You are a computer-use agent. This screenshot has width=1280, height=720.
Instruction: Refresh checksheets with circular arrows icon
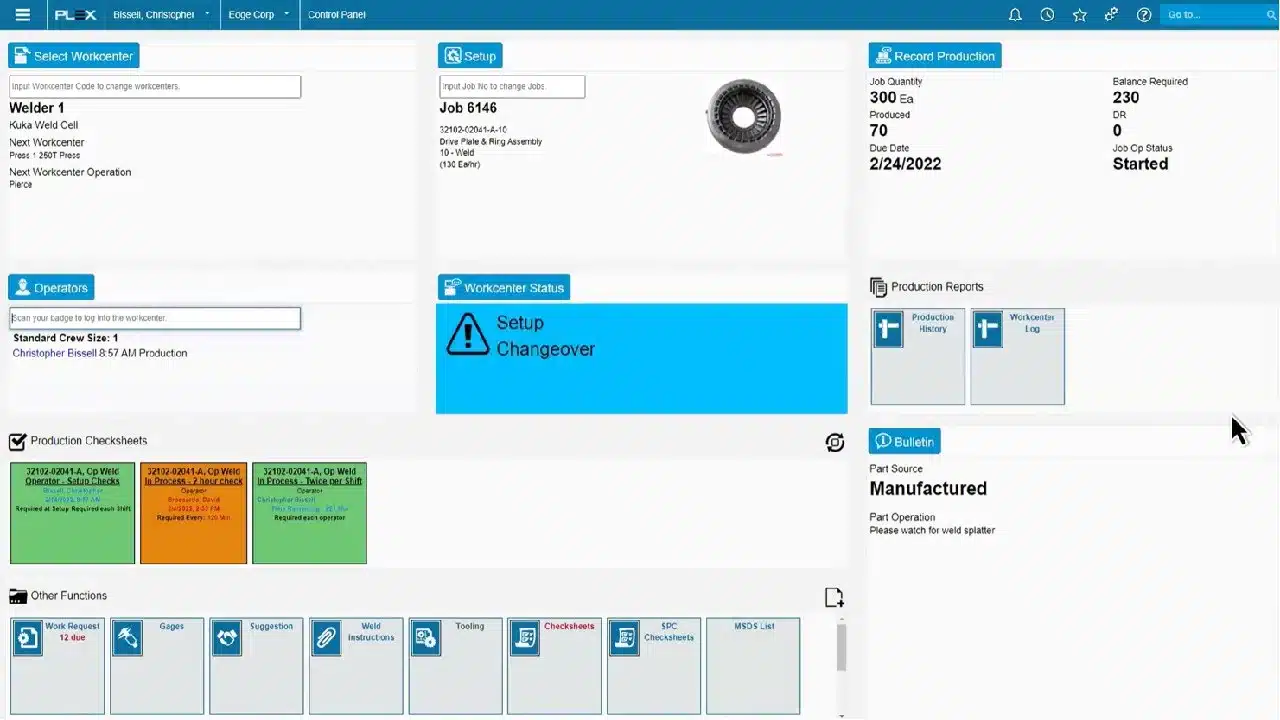[835, 442]
